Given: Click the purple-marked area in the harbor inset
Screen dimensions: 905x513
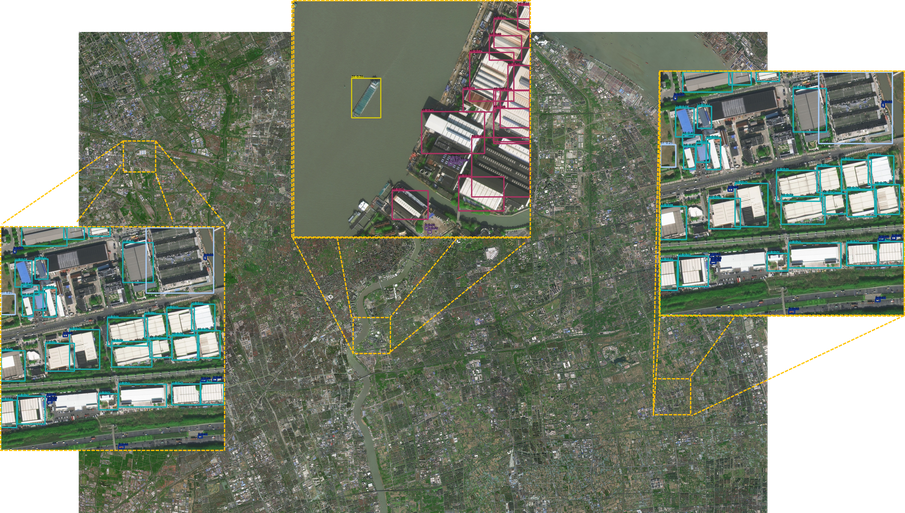Looking at the screenshot, I should click(x=453, y=162).
